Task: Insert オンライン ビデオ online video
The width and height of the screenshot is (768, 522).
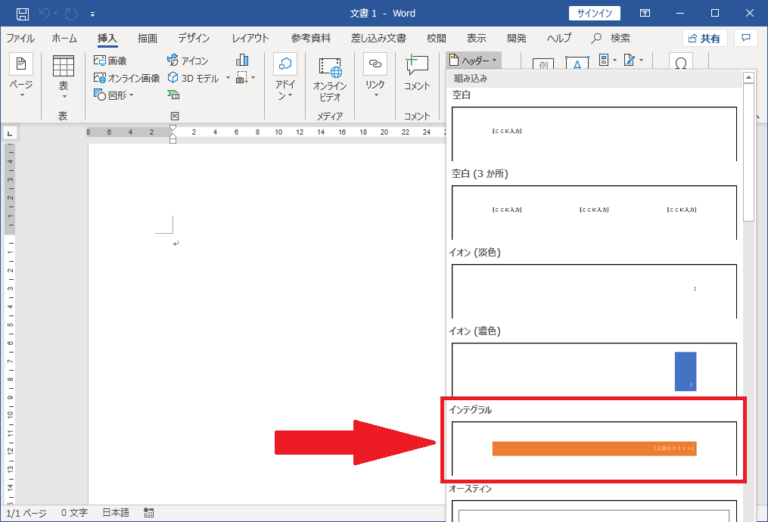Action: [x=330, y=78]
